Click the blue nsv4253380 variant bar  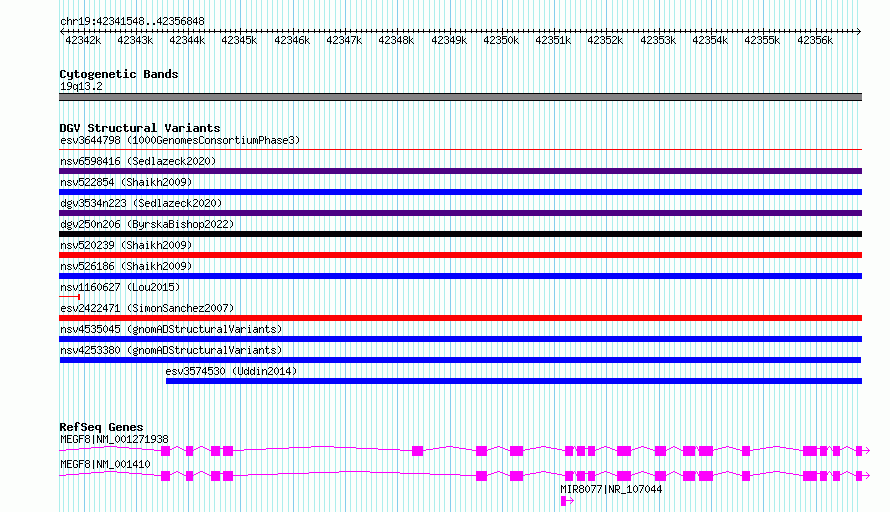pyautogui.click(x=460, y=360)
